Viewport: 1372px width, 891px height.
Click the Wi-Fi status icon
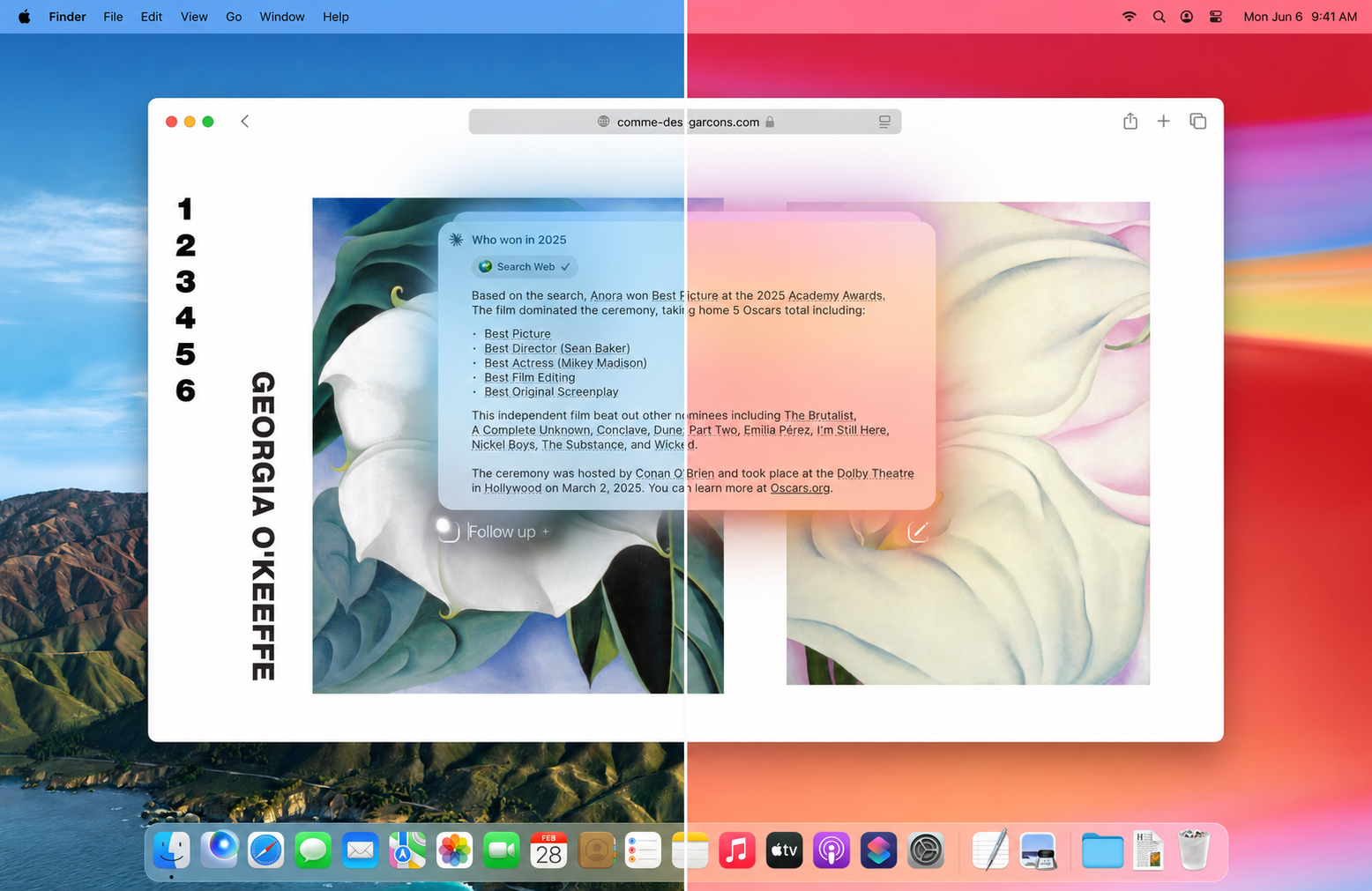(1130, 17)
